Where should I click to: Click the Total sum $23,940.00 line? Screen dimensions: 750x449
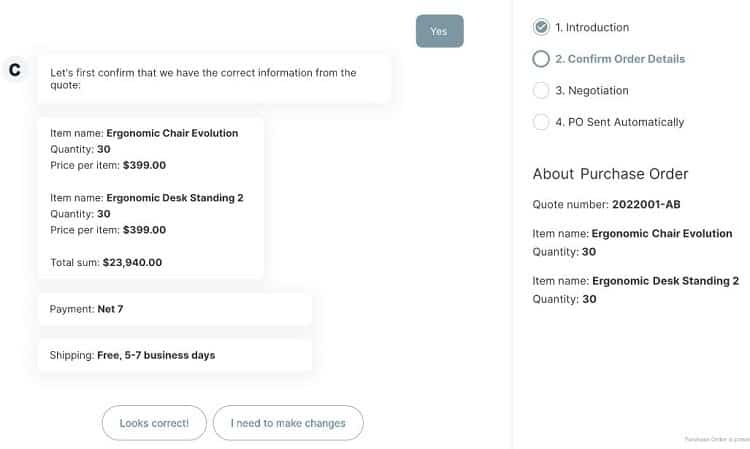106,263
